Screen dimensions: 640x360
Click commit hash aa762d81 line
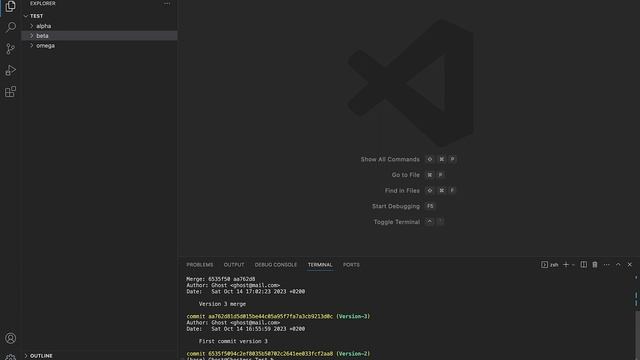point(278,316)
